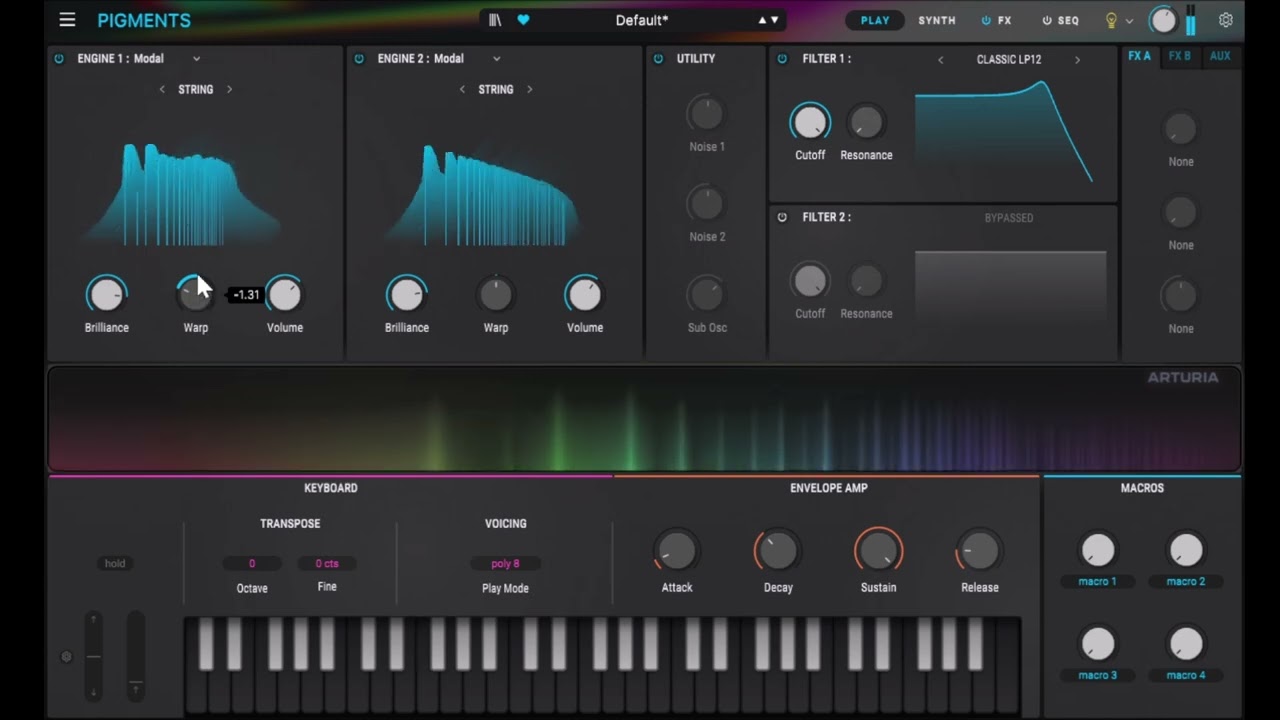Click the Octave transpose value
The image size is (1280, 720).
252,564
